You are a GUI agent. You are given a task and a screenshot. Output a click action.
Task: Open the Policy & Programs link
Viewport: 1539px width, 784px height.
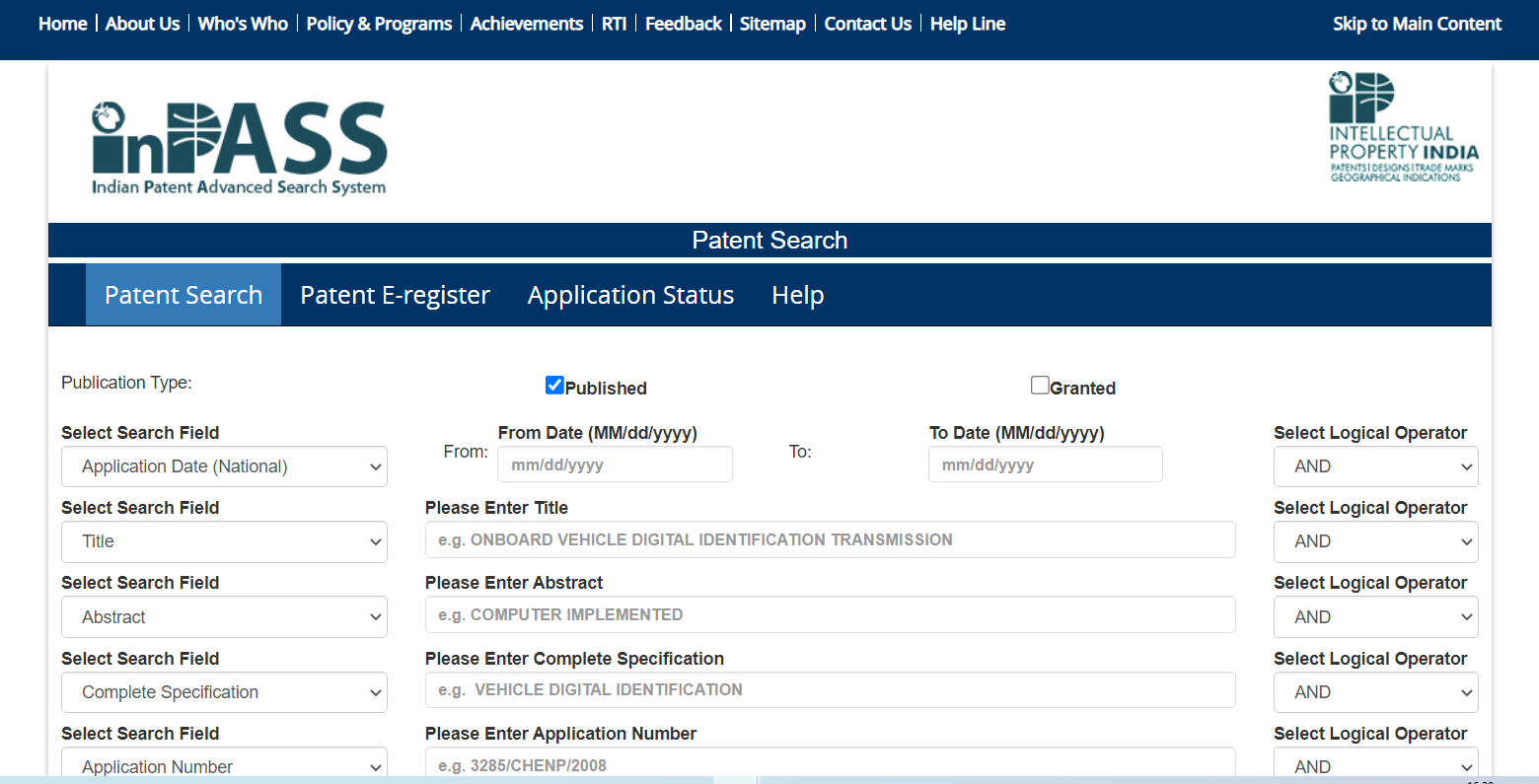tap(379, 24)
